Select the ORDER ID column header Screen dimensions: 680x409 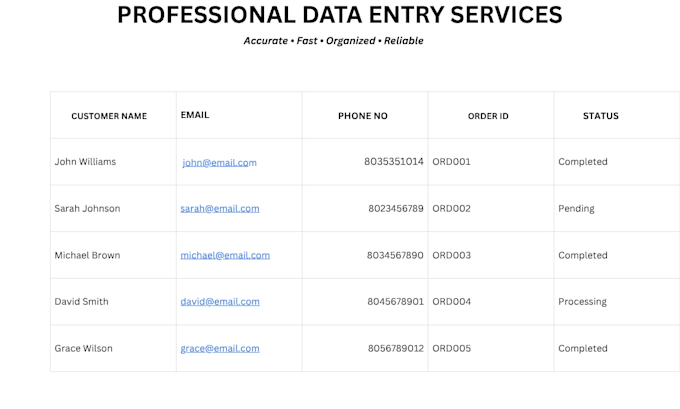pyautogui.click(x=491, y=115)
